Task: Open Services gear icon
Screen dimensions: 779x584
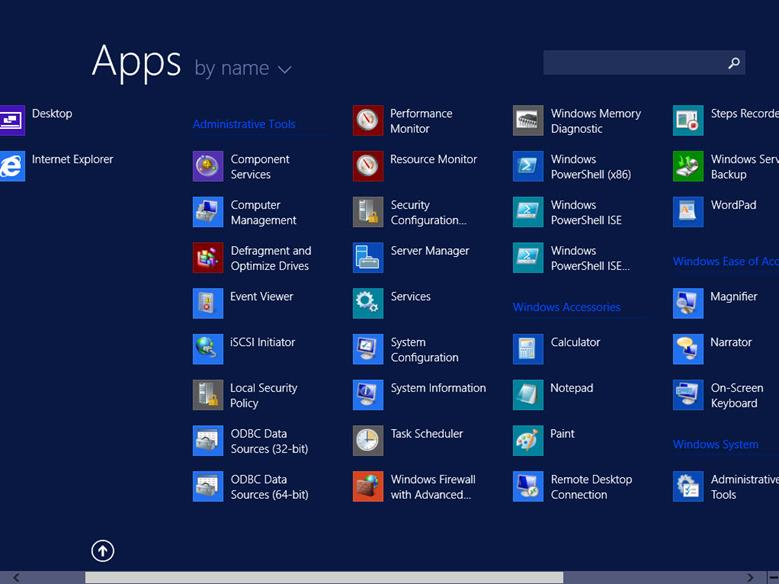Action: 368,303
